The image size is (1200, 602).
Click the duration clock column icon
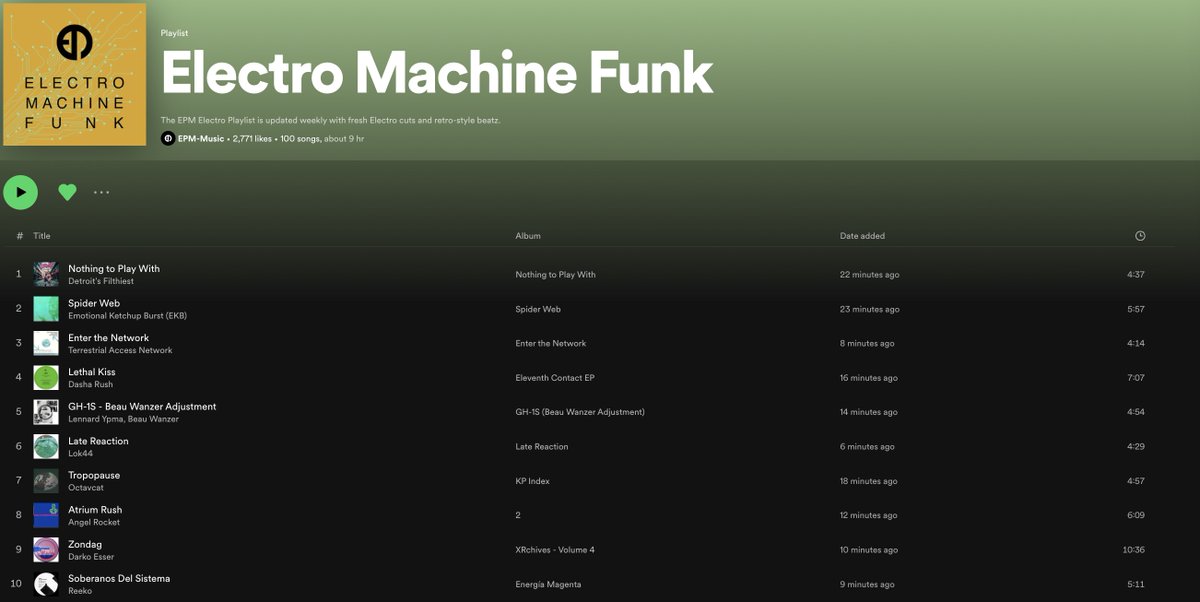[x=1140, y=236]
